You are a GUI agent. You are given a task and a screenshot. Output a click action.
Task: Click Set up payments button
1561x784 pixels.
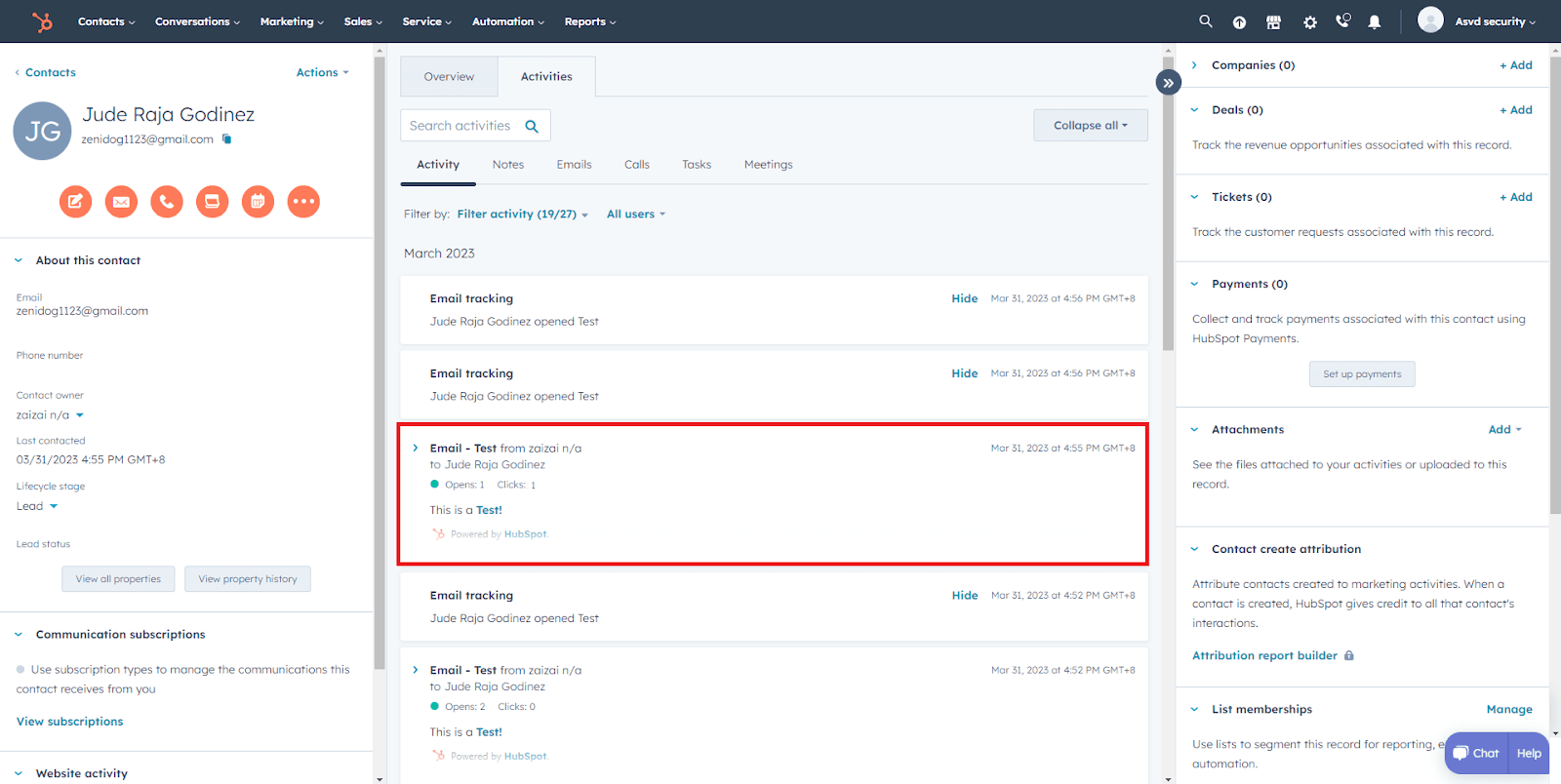1362,374
